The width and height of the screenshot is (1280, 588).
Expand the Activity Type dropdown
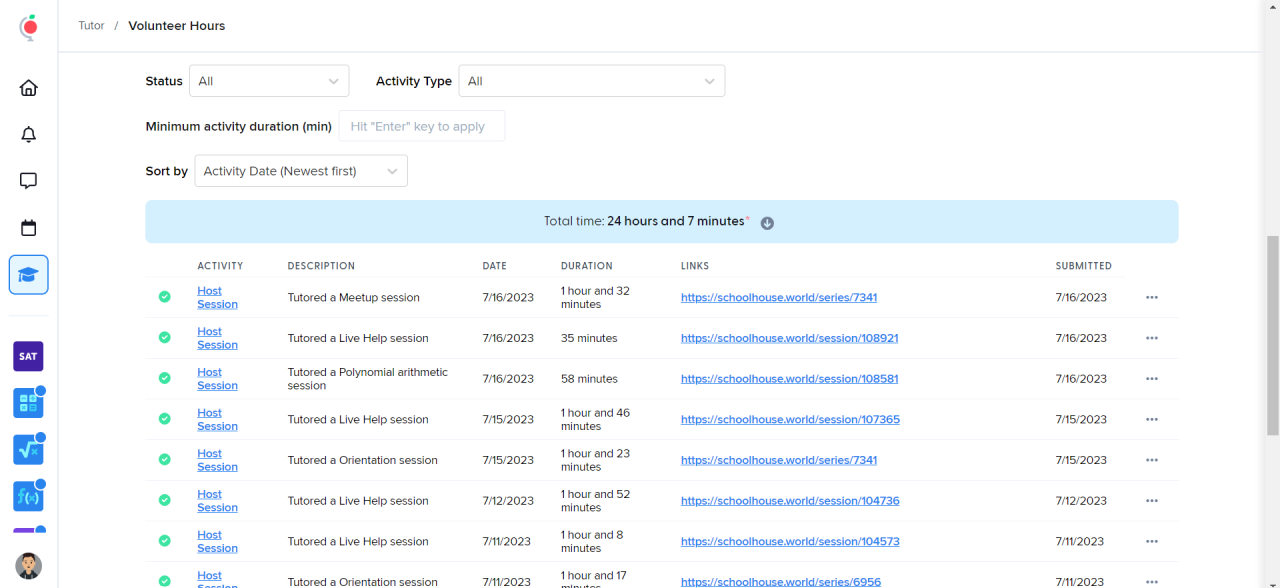coord(591,81)
